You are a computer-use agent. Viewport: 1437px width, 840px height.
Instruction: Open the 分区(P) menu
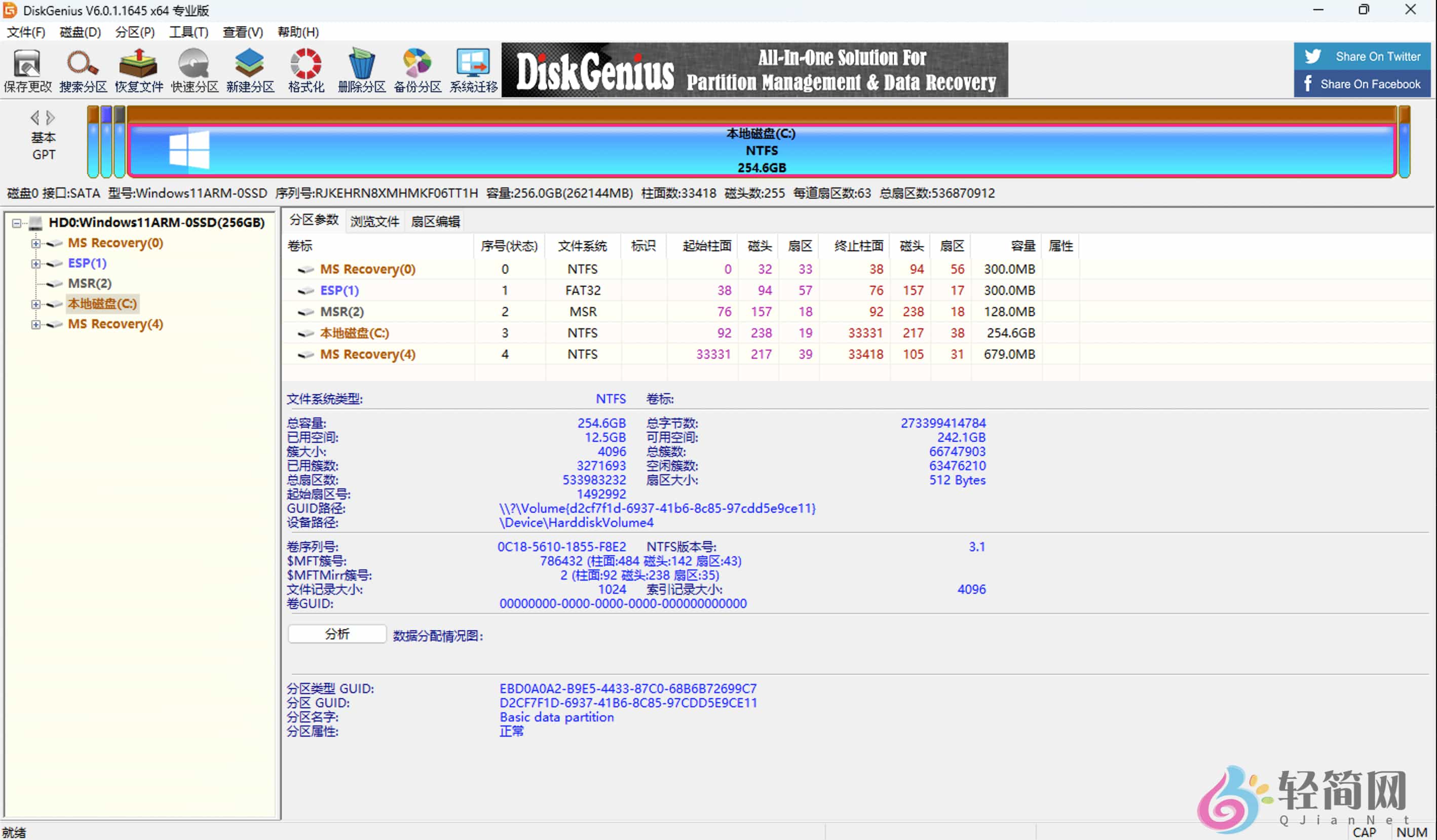(x=135, y=32)
